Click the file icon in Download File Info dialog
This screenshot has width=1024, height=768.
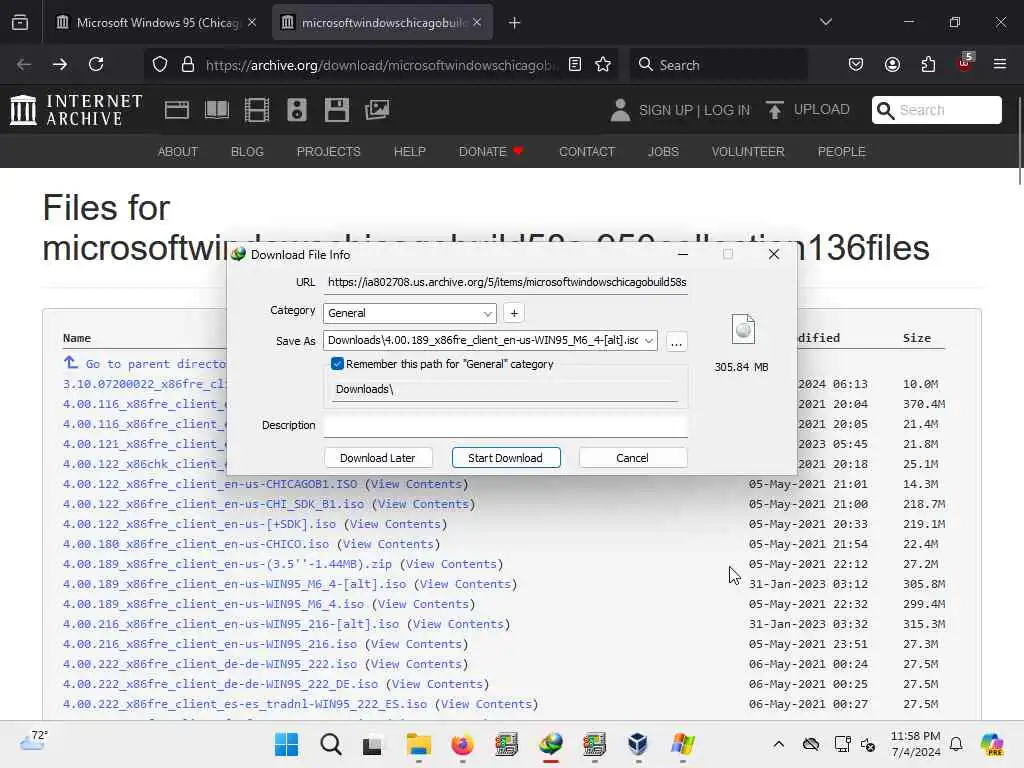click(743, 329)
